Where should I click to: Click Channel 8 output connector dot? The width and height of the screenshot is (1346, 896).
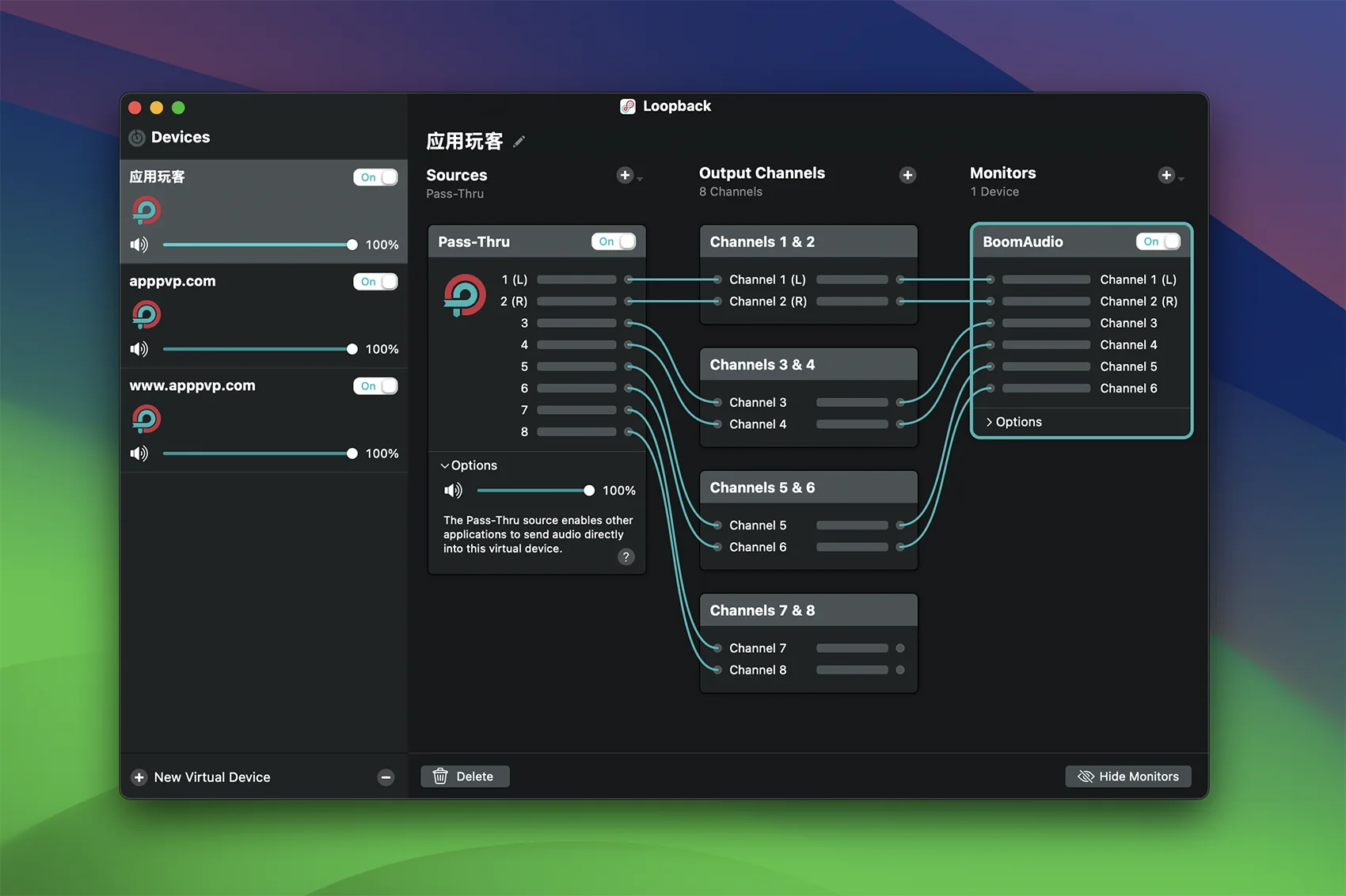(900, 670)
